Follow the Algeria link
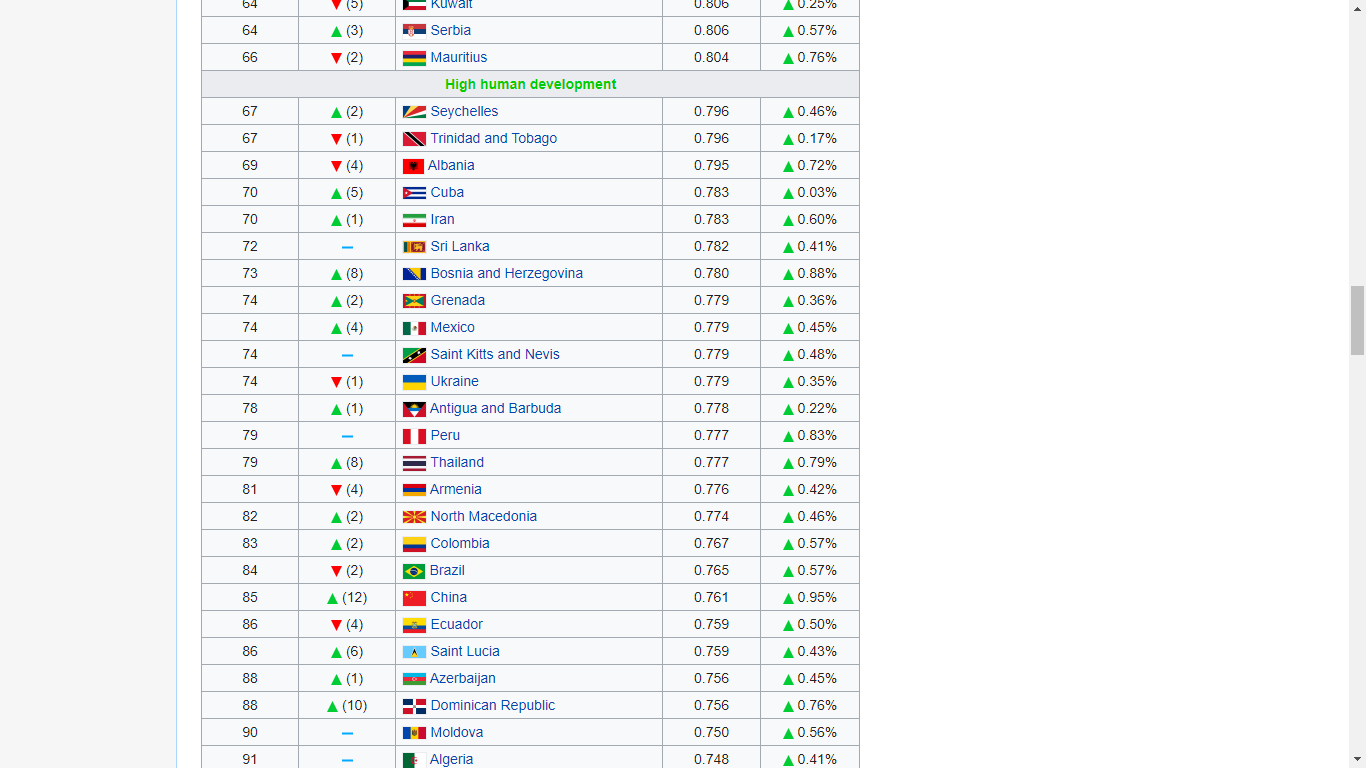 coord(452,760)
